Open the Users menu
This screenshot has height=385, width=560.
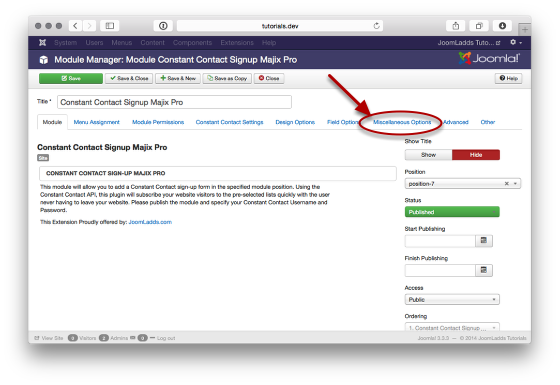[94, 42]
